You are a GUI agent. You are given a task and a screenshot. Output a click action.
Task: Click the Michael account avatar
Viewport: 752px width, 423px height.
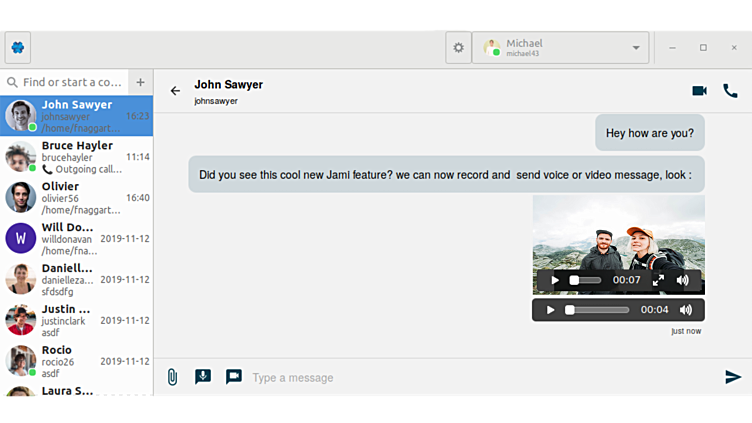pyautogui.click(x=492, y=48)
